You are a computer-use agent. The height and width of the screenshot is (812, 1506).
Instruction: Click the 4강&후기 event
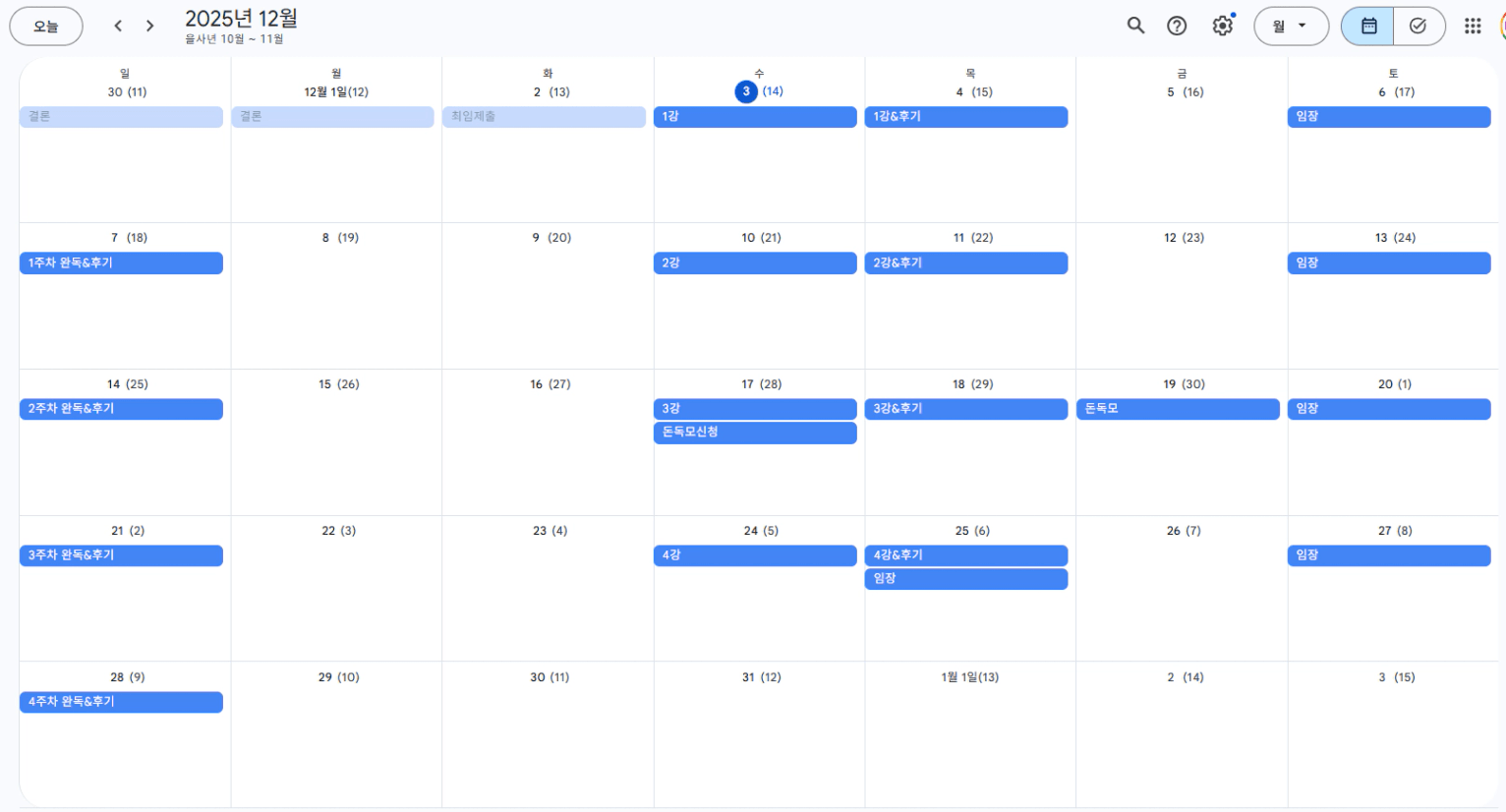coord(965,555)
